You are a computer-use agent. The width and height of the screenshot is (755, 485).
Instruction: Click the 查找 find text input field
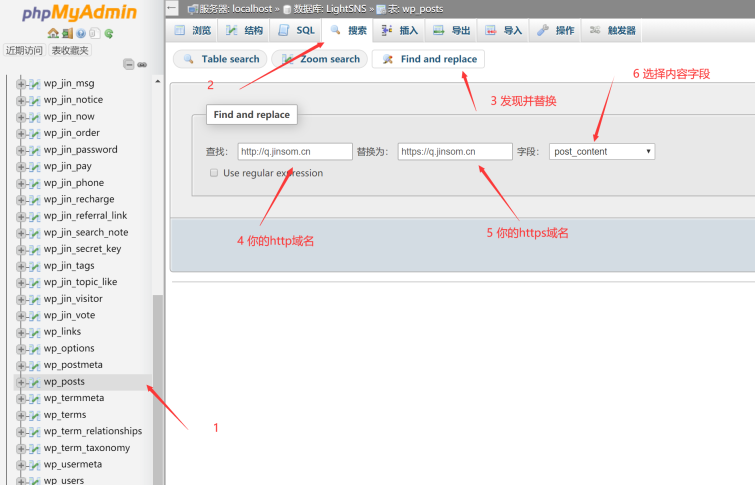294,152
